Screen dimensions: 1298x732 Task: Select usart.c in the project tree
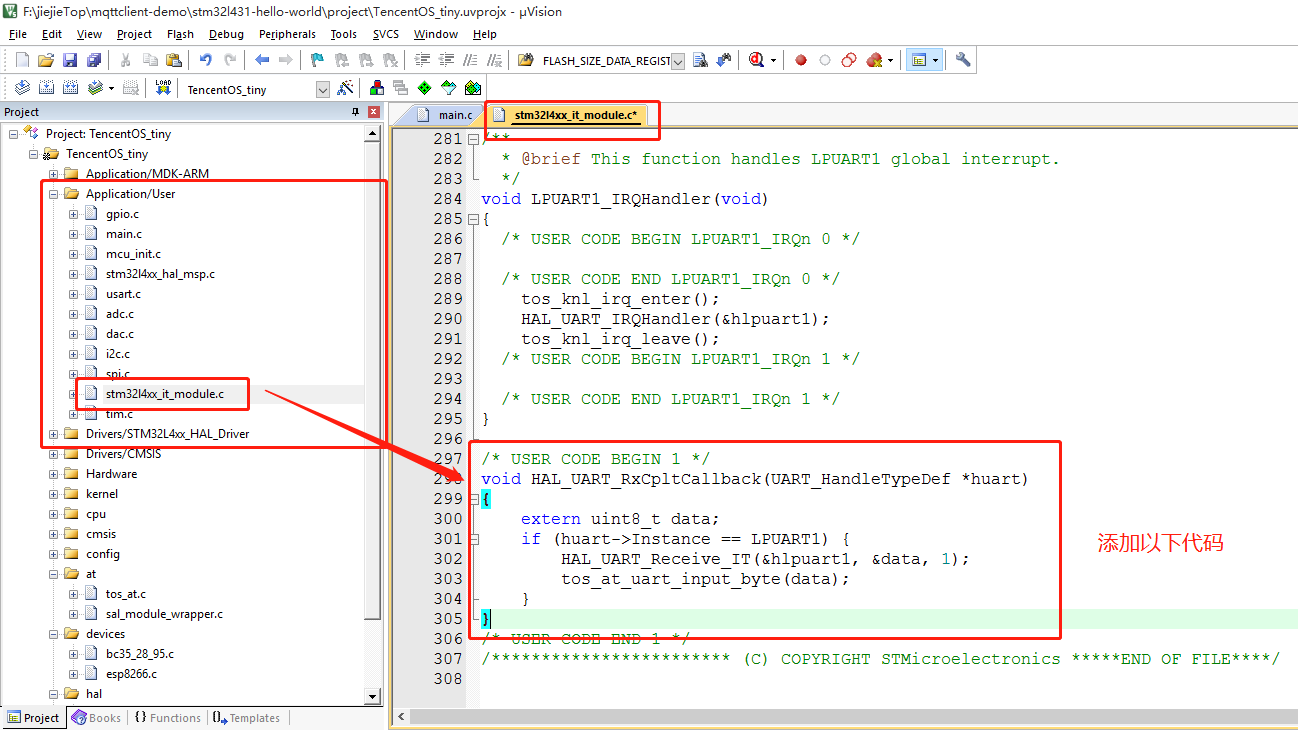(x=123, y=294)
